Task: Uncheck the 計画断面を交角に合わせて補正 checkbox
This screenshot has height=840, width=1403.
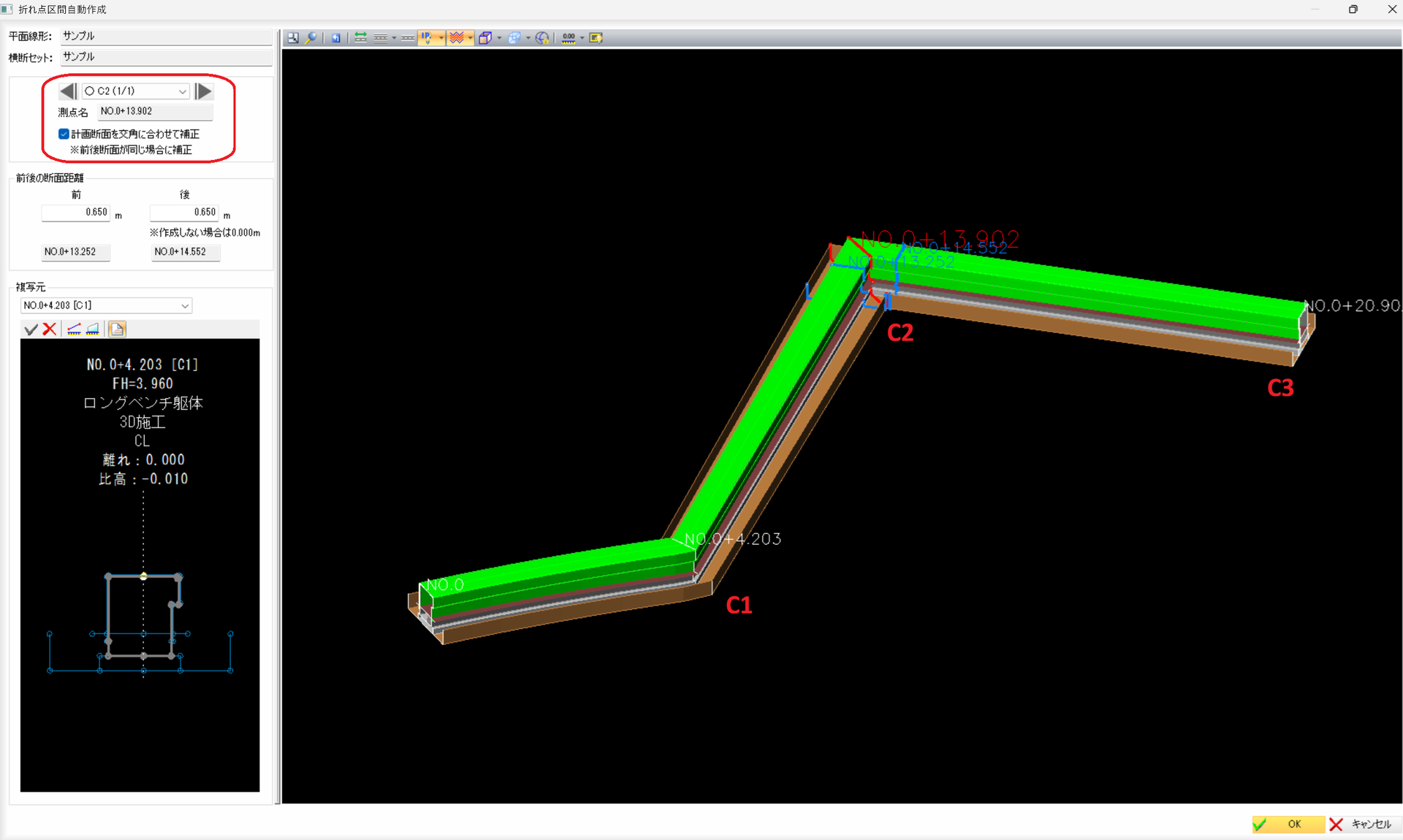Action: click(x=64, y=134)
